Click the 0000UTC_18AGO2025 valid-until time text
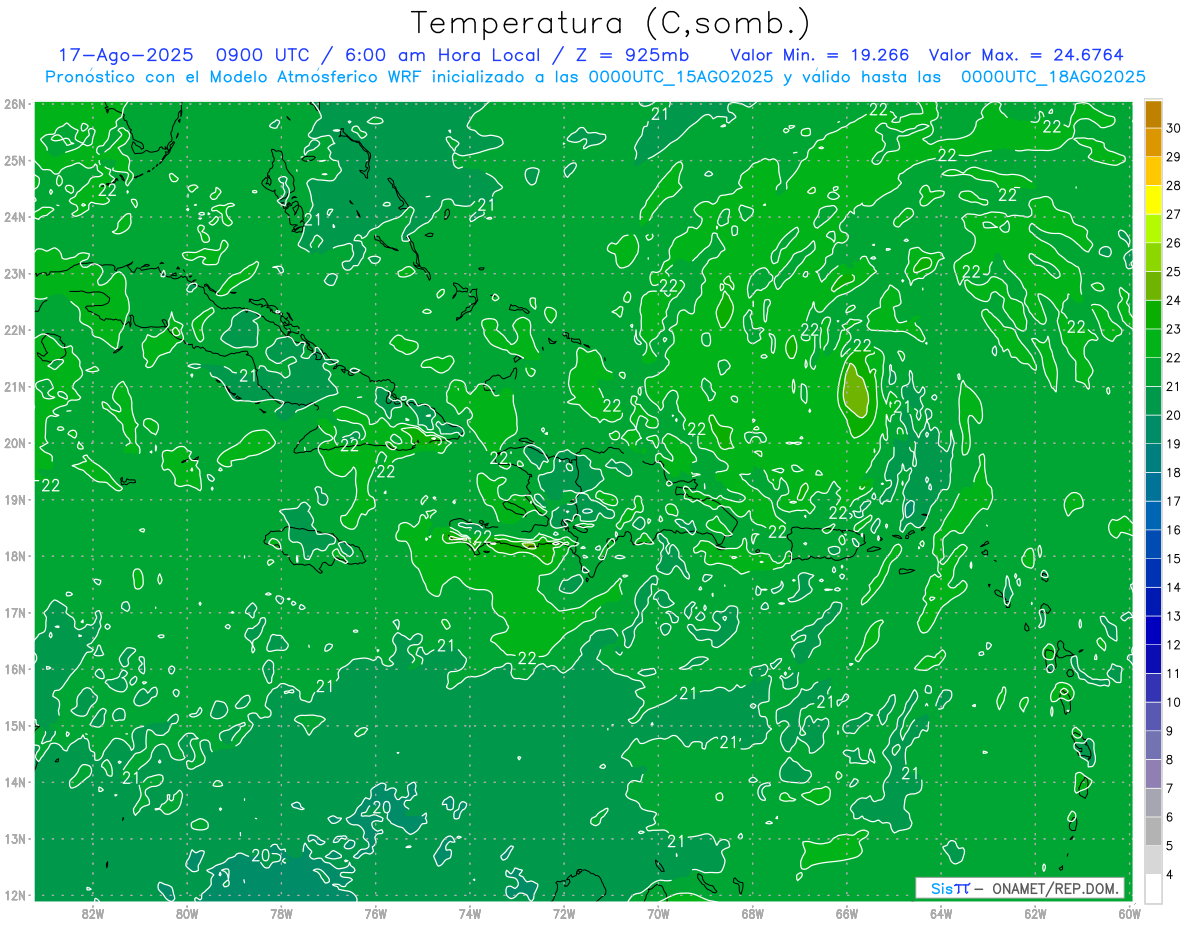Image resolution: width=1200 pixels, height=927 pixels. [1053, 77]
